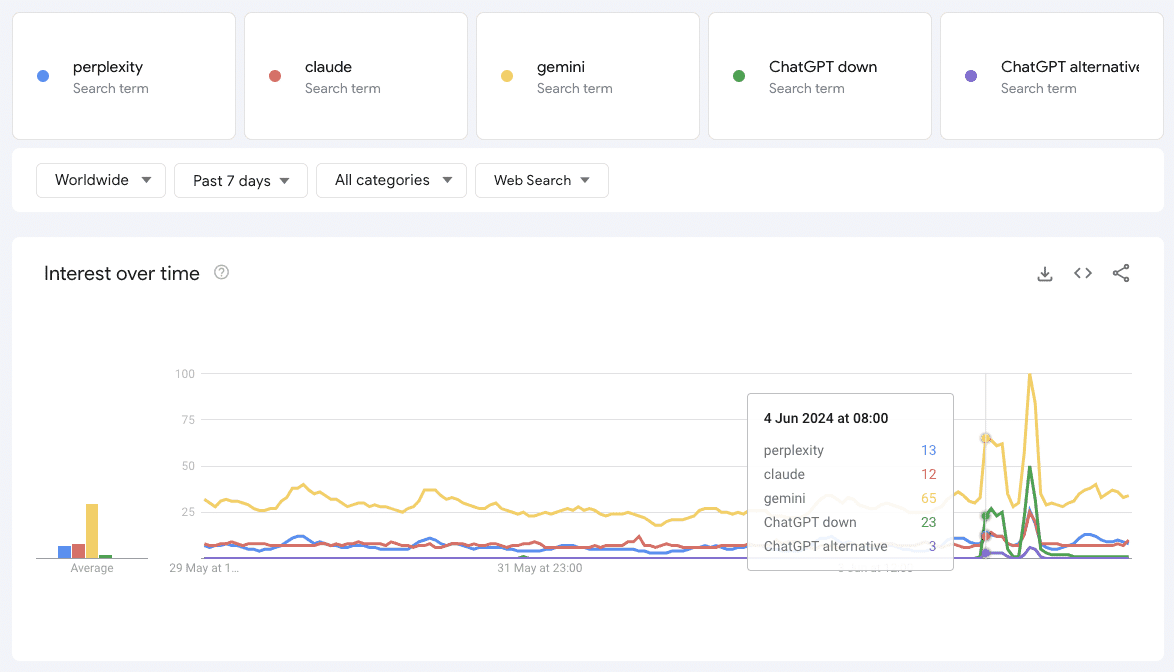The image size is (1174, 672).
Task: Open the embed code icon
Action: pos(1083,274)
